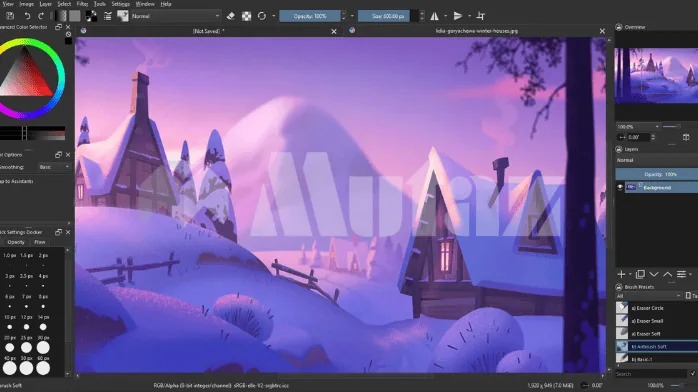Viewport: 698px width, 392px height.
Task: Open the gradient fill picker
Action: (x=61, y=16)
